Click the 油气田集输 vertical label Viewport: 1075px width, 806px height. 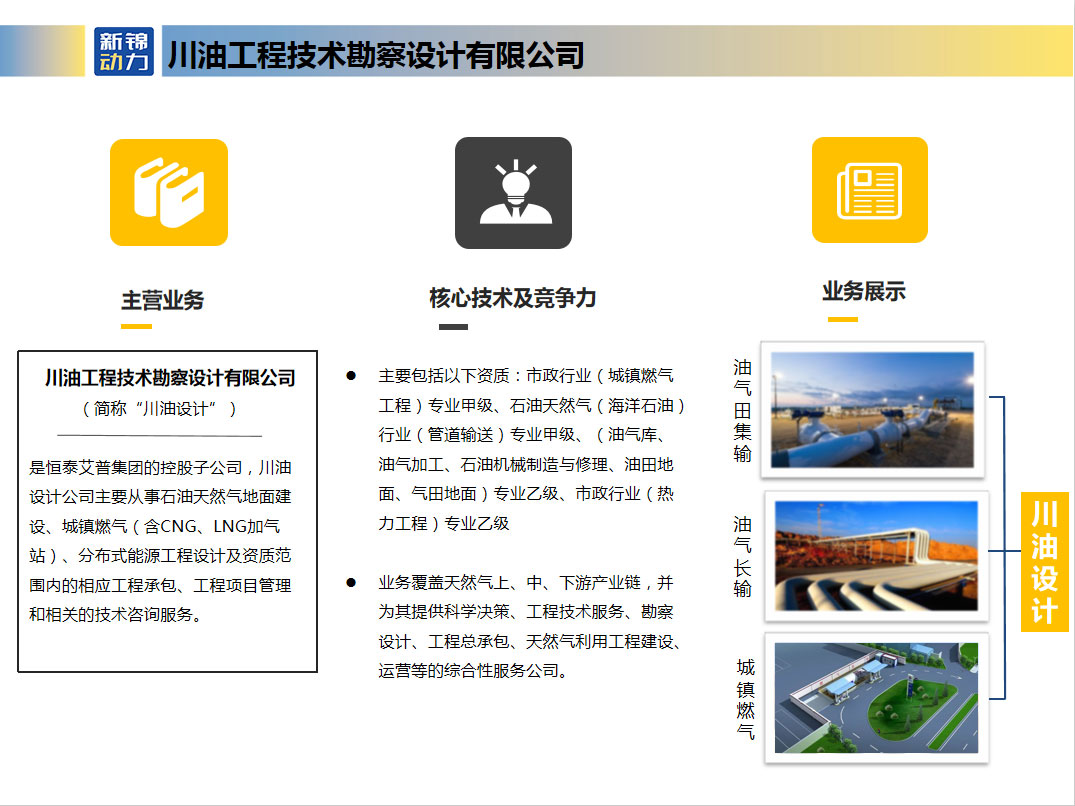click(x=742, y=411)
